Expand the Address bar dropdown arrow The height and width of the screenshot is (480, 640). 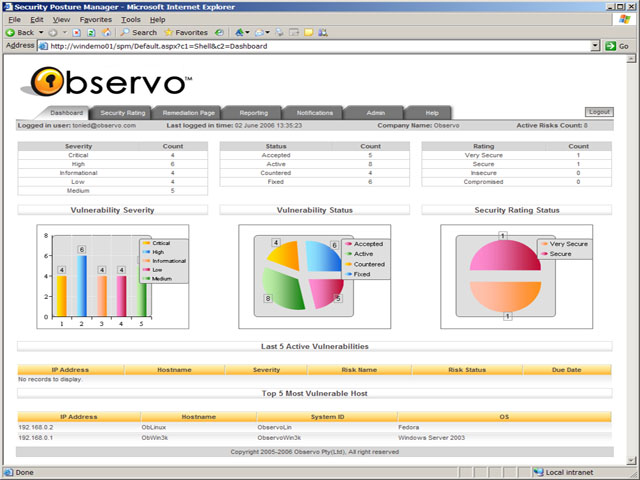595,46
